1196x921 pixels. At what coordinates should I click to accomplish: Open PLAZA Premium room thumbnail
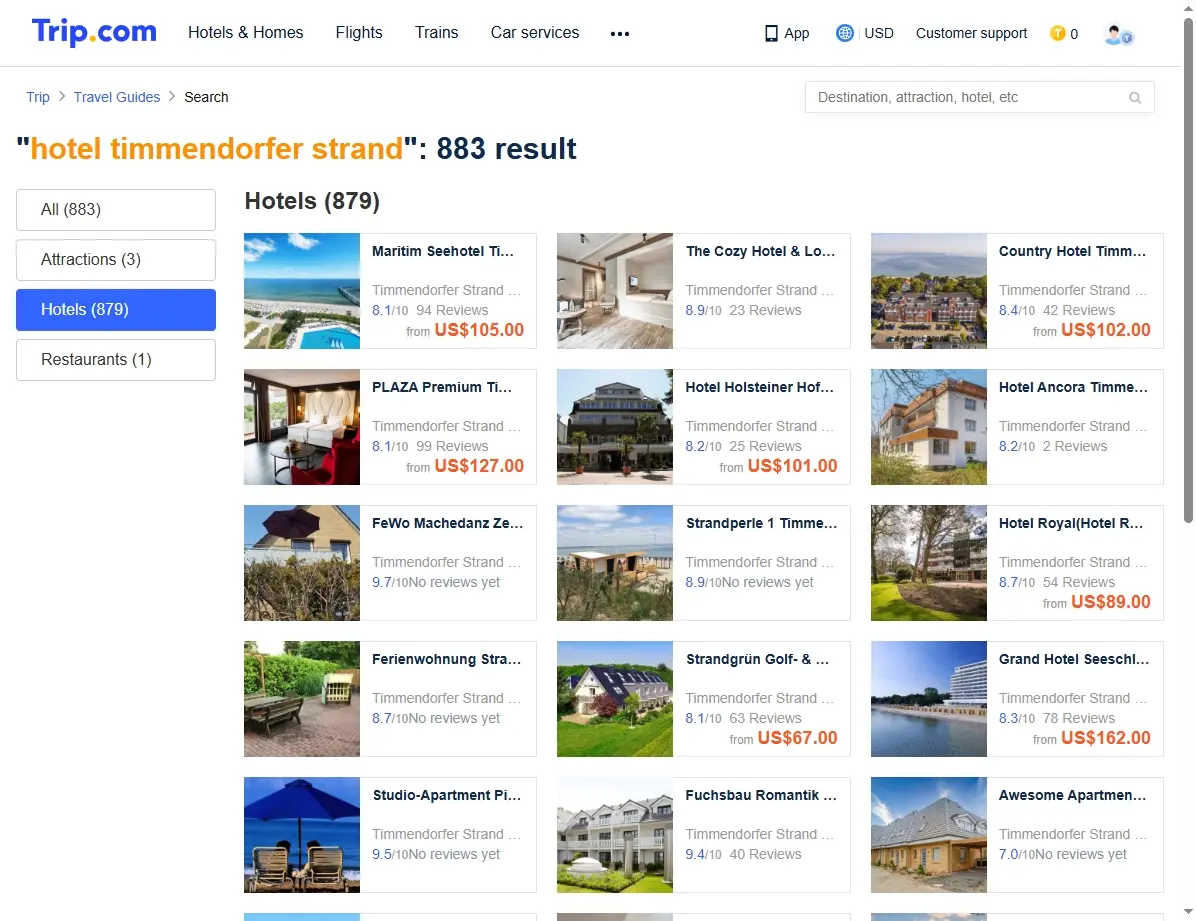[x=302, y=427]
